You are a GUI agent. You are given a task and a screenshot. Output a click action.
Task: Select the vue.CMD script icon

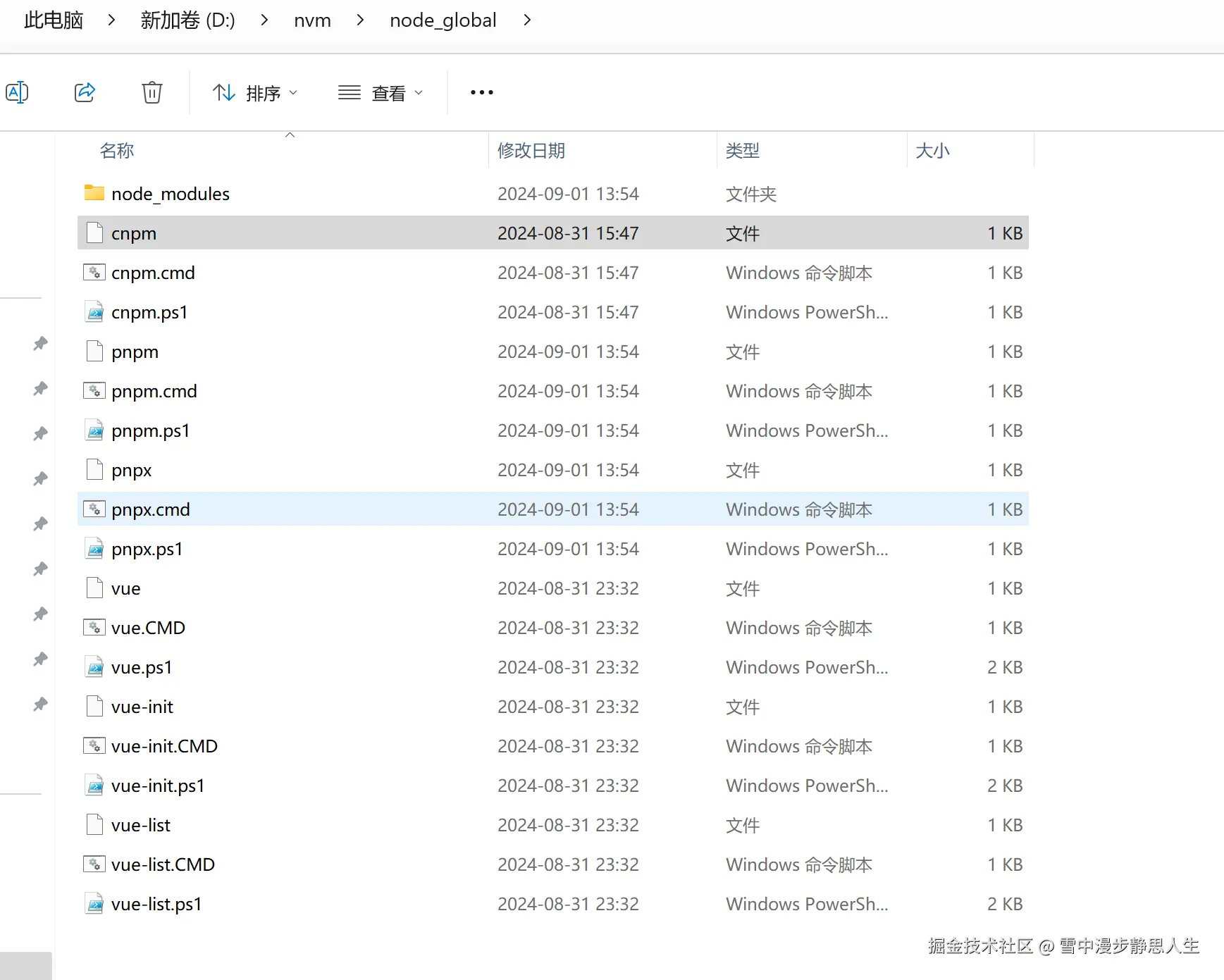(94, 627)
